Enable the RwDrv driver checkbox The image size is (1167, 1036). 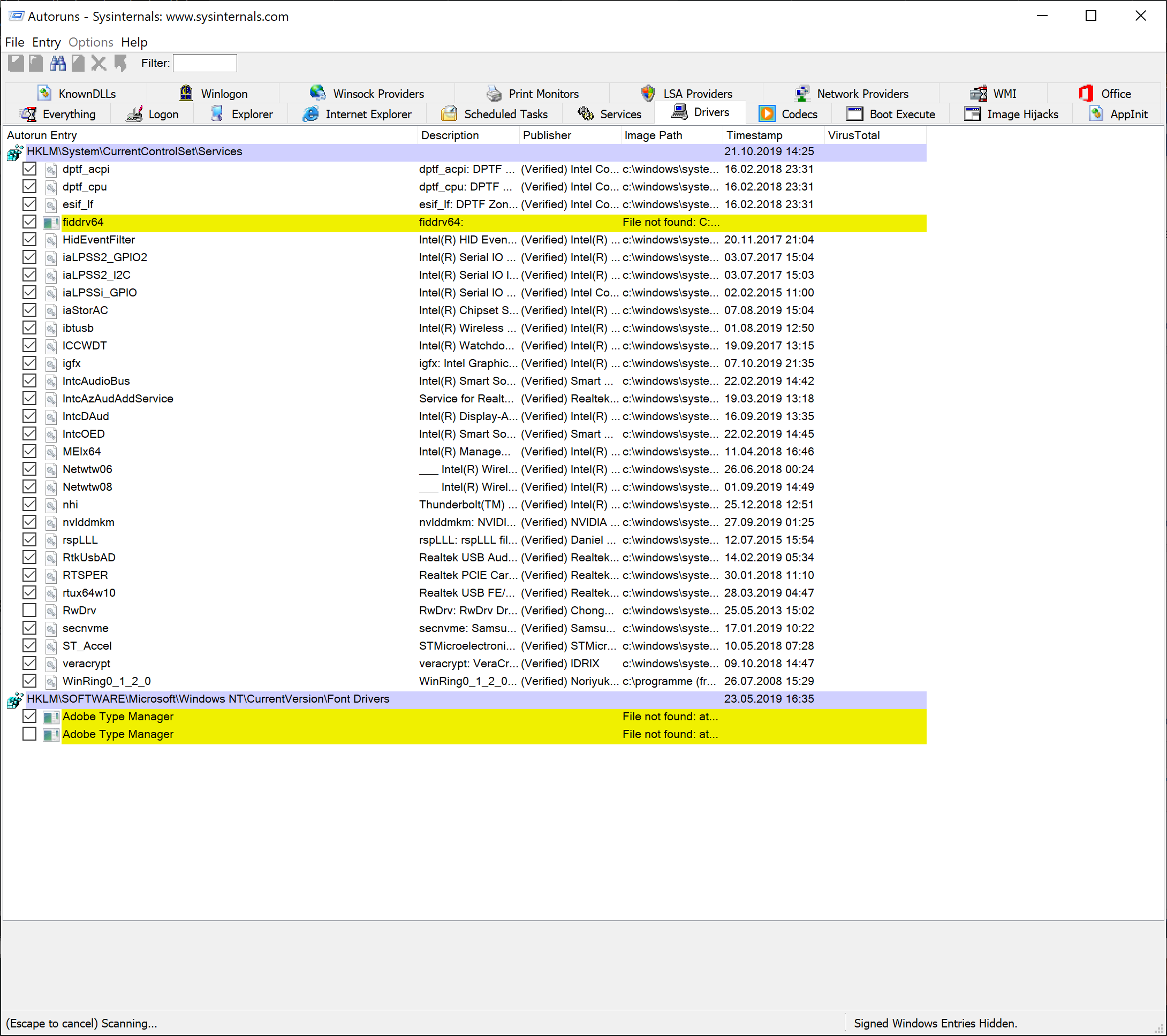(29, 611)
